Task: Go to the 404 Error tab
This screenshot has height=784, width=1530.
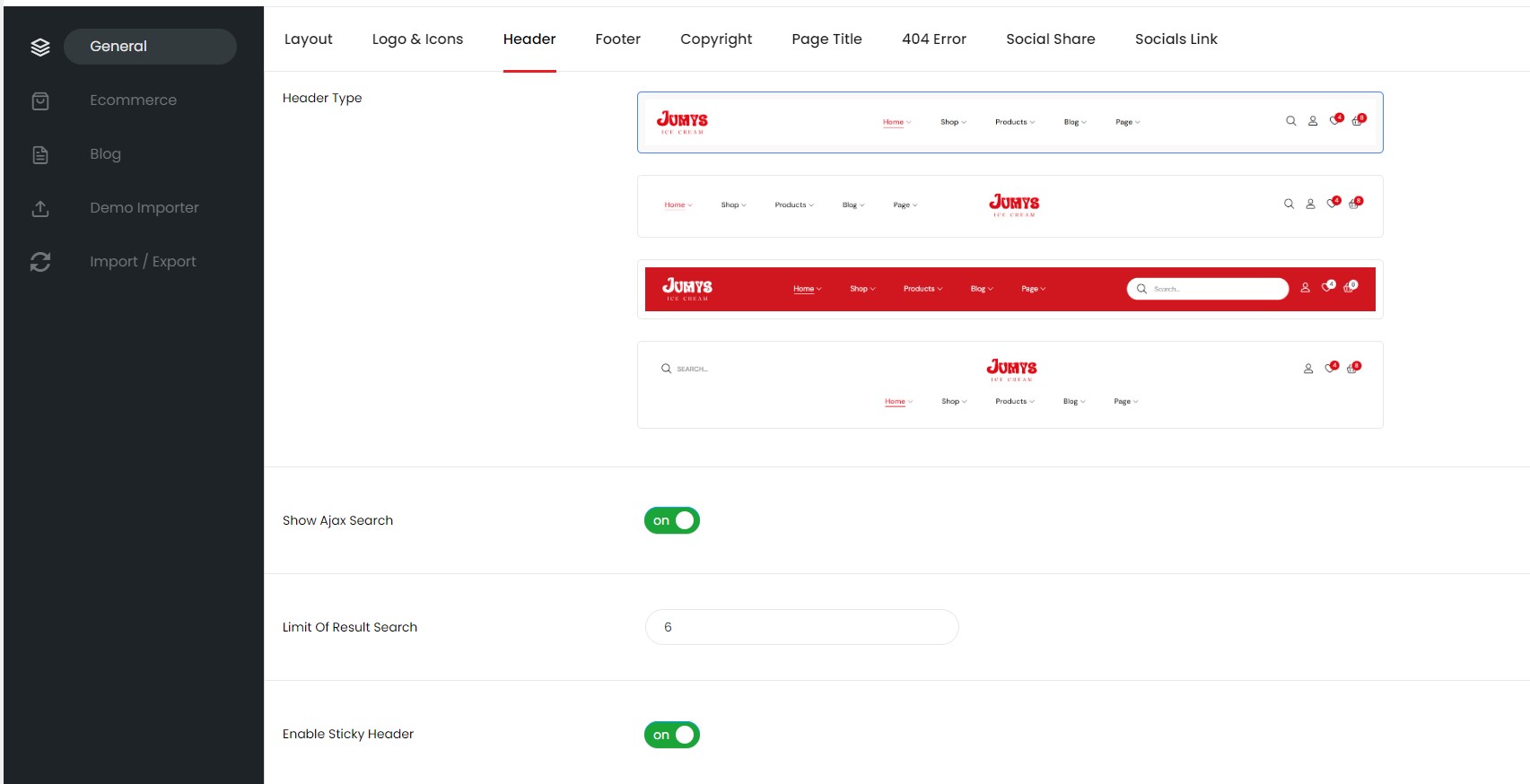Action: pyautogui.click(x=933, y=39)
